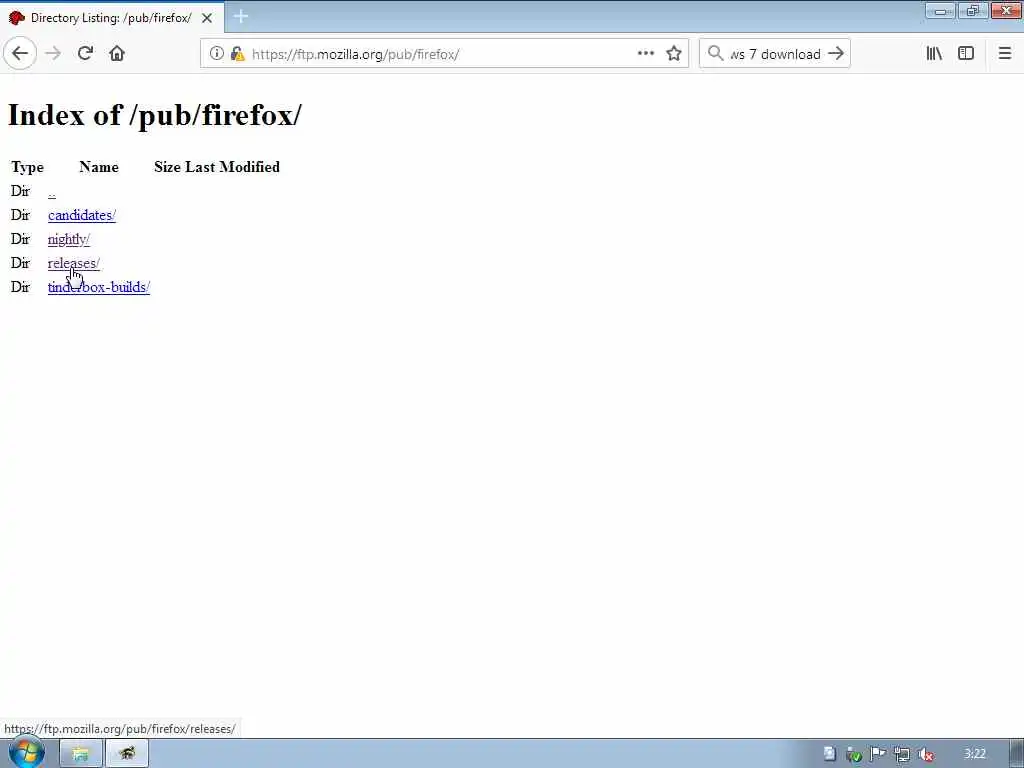Click the magnifier icon in search box

(x=716, y=54)
